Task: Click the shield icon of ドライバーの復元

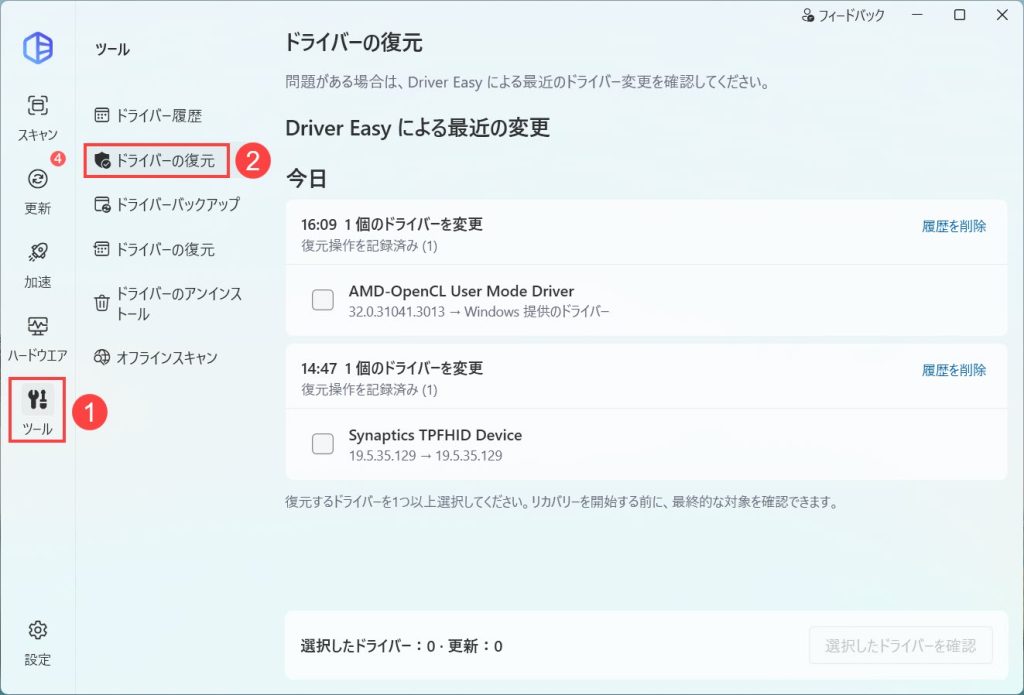Action: [x=102, y=160]
